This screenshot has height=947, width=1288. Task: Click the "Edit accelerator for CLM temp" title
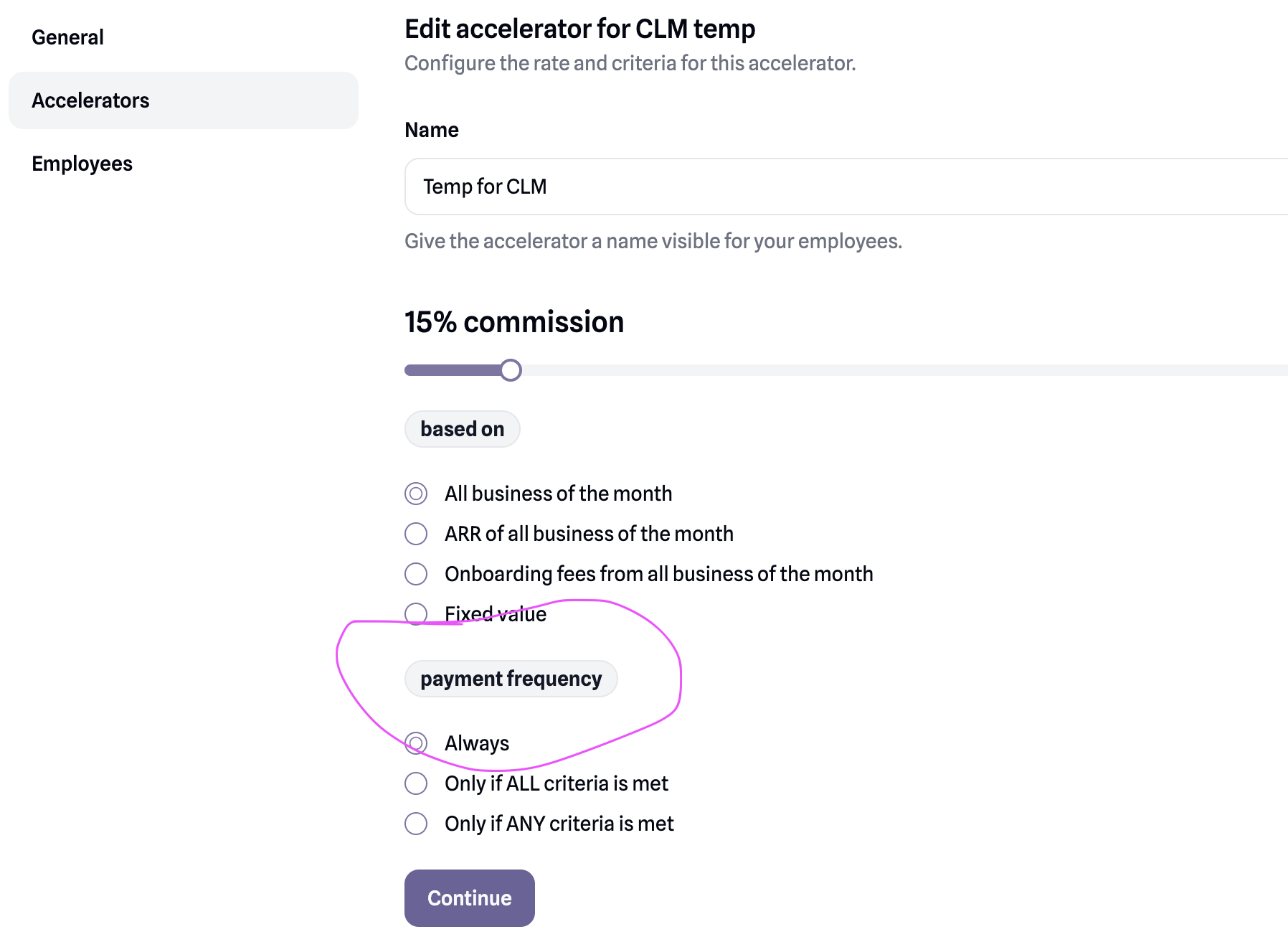[x=579, y=29]
